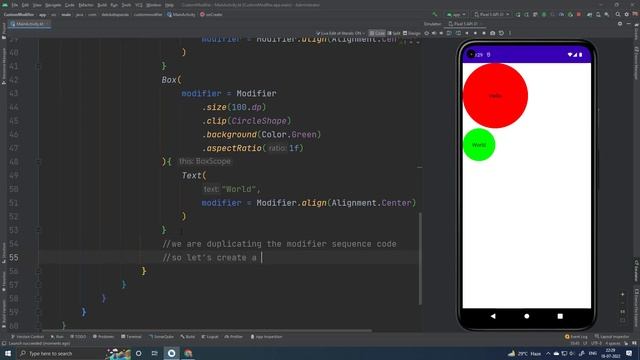The height and width of the screenshot is (360, 640).
Task: Switch editor to Split view mode
Action: pos(394,33)
